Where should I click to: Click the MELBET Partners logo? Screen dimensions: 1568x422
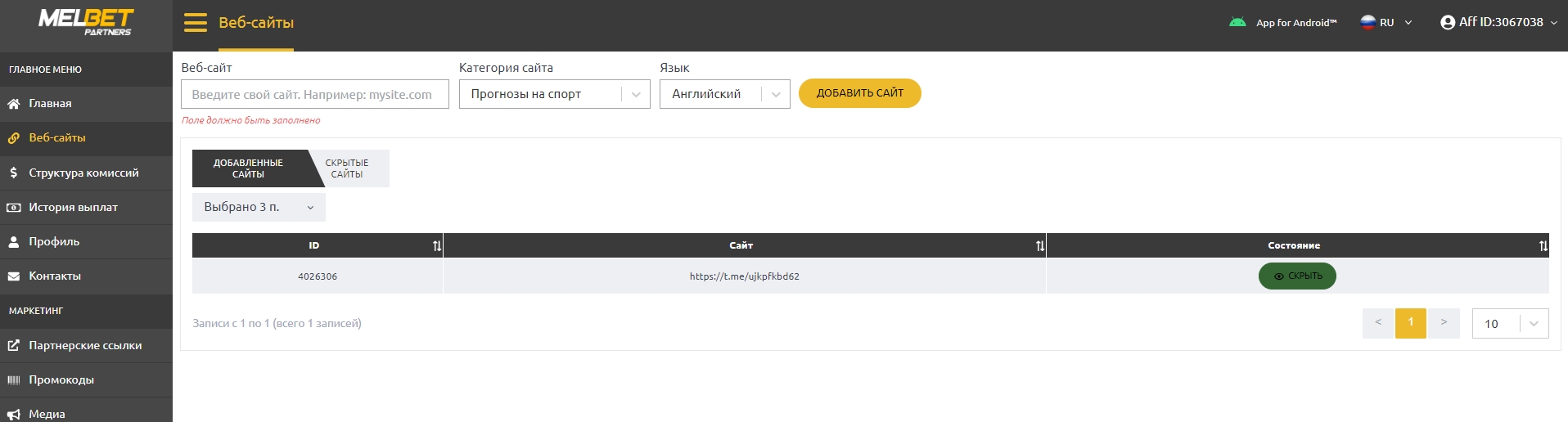click(x=86, y=22)
